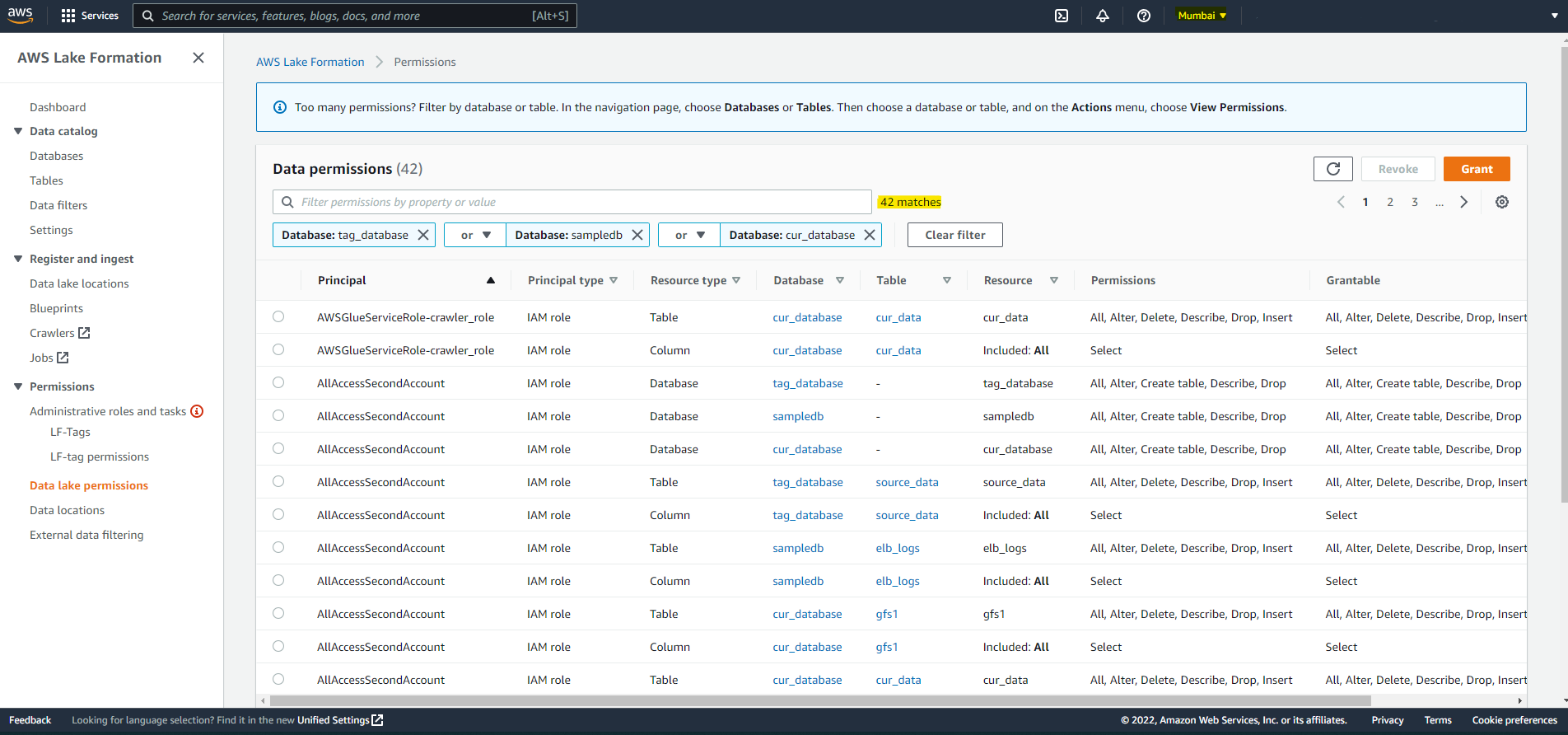Screen dimensions: 1568x735
Task: Go to page 3 of permissions
Action: pos(1415,202)
